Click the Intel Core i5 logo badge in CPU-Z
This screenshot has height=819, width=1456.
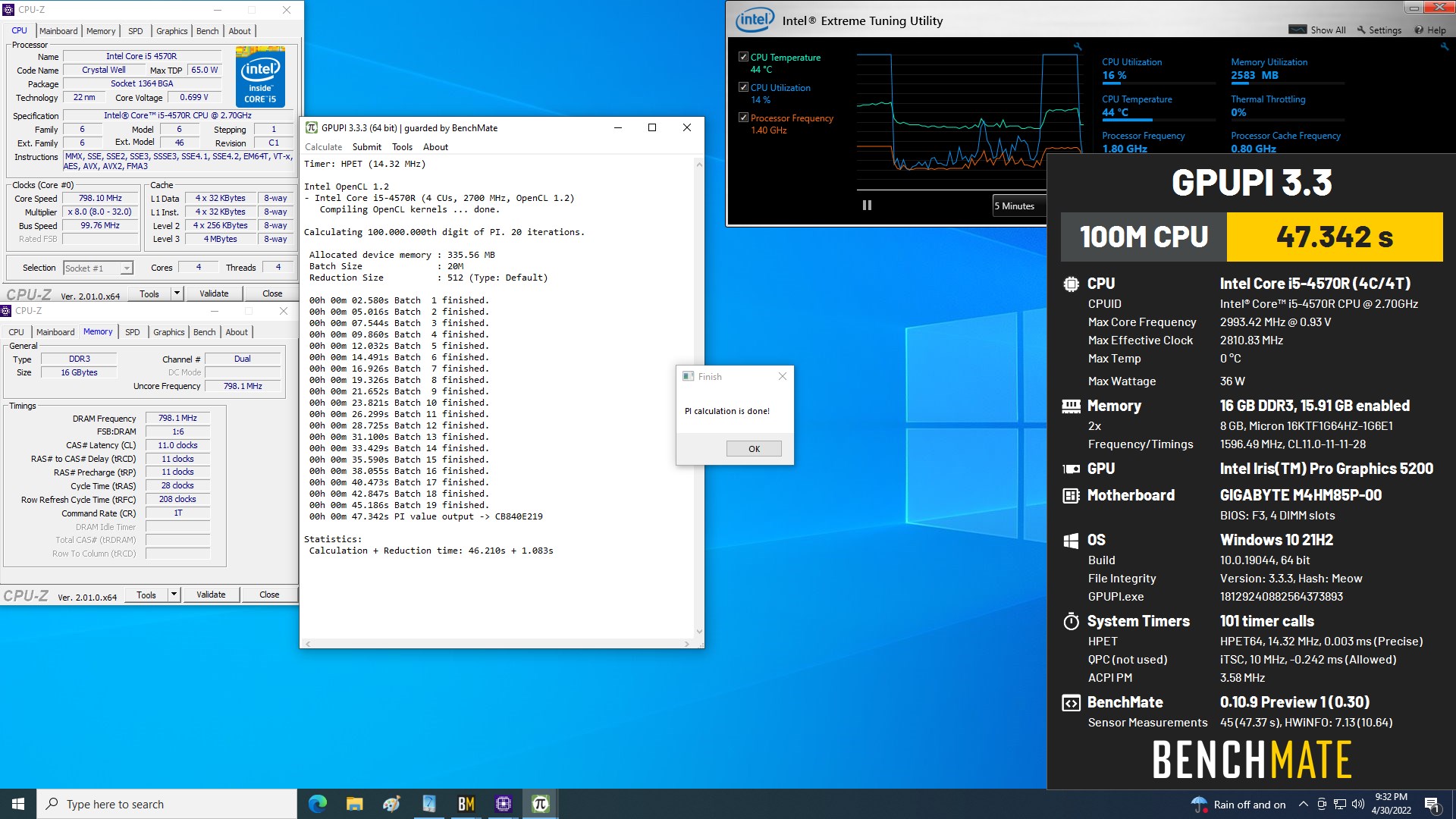(260, 77)
